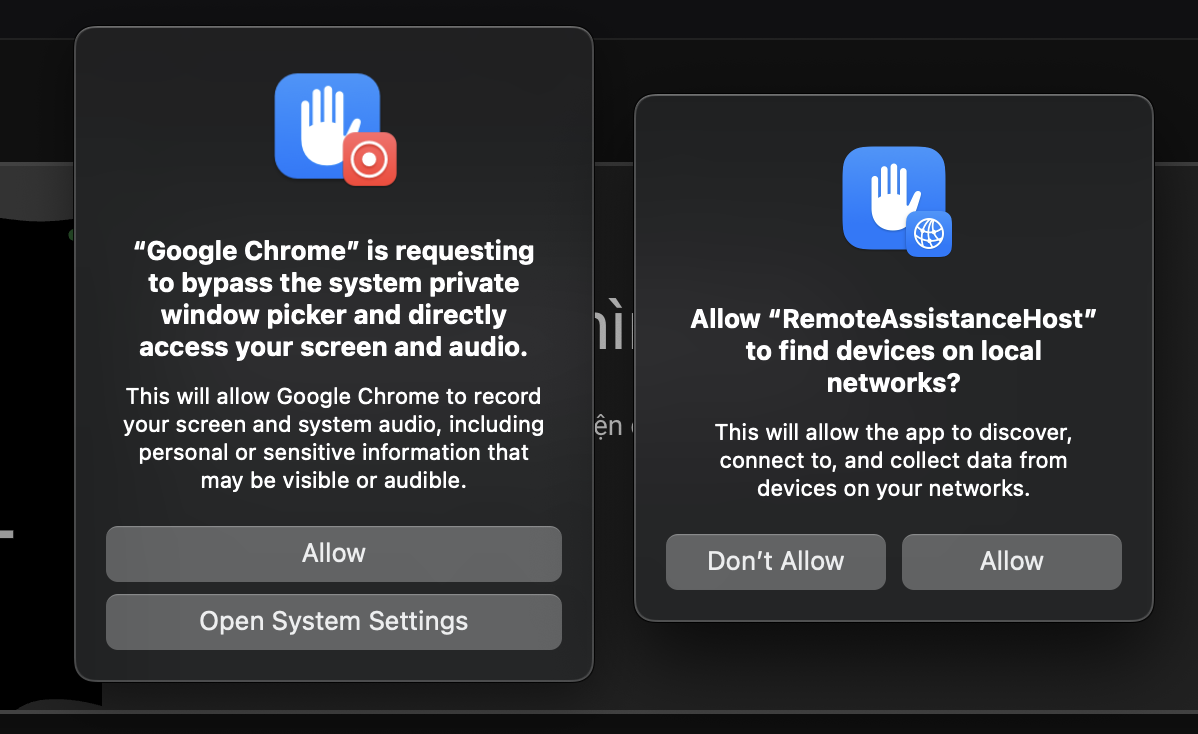Viewport: 1198px width, 734px height.
Task: Click the "Allow RemoteAssistanceHost" heading text
Action: click(893, 351)
